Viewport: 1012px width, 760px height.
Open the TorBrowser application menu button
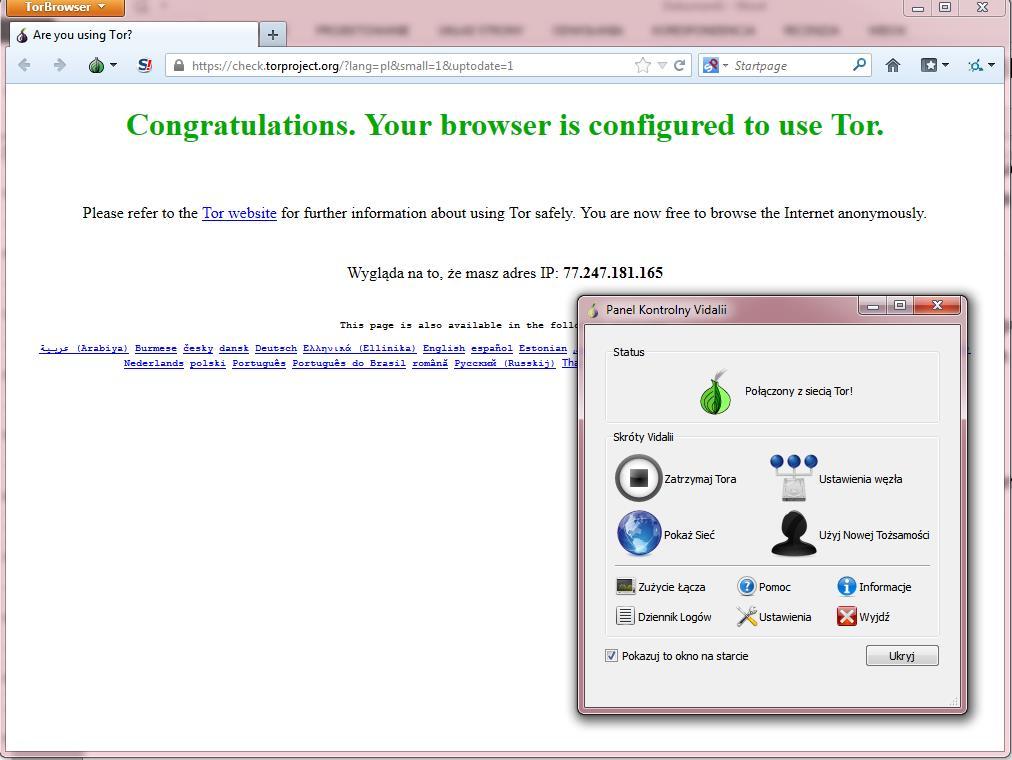pyautogui.click(x=65, y=8)
